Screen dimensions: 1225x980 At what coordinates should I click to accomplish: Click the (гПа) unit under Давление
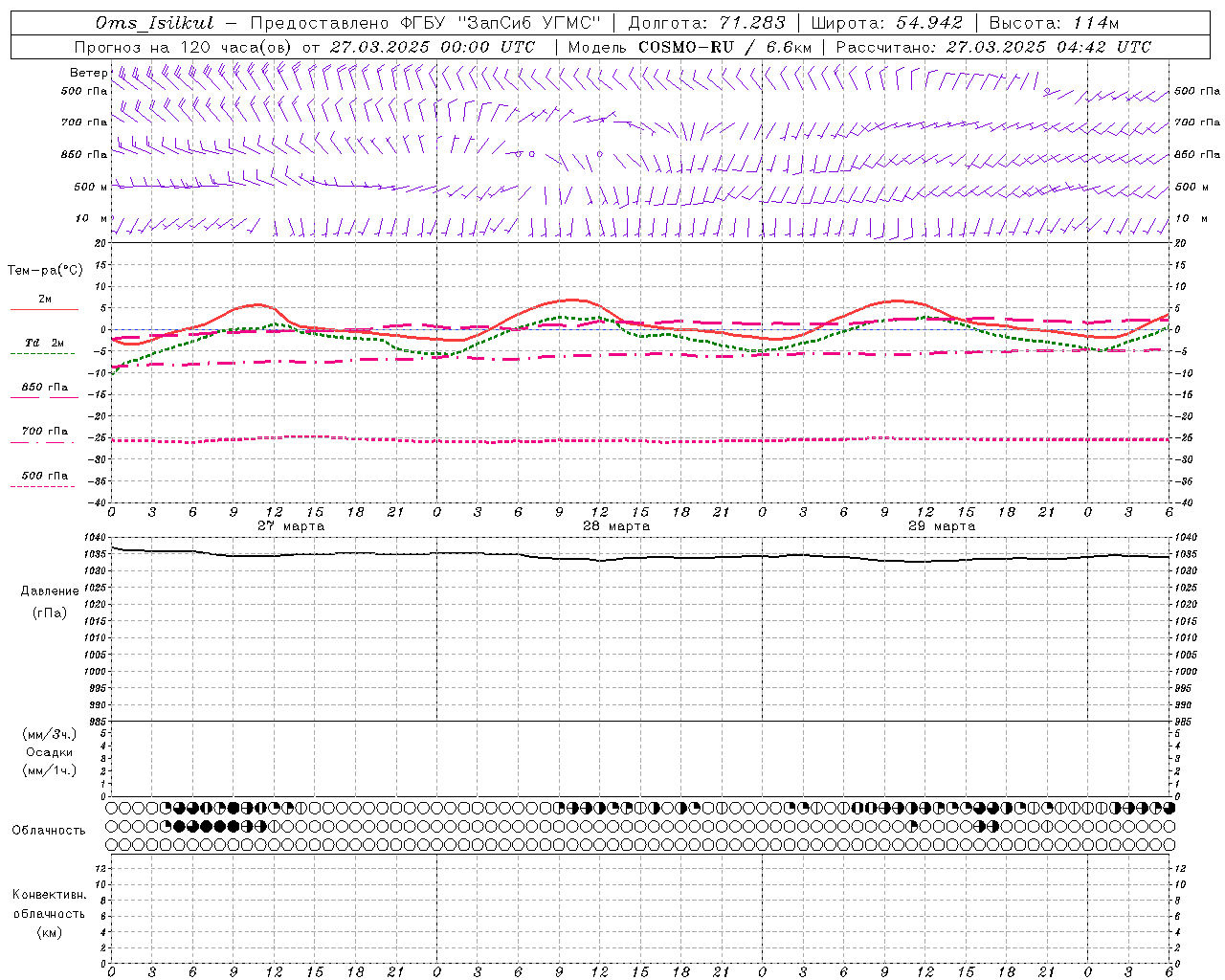pos(50,612)
